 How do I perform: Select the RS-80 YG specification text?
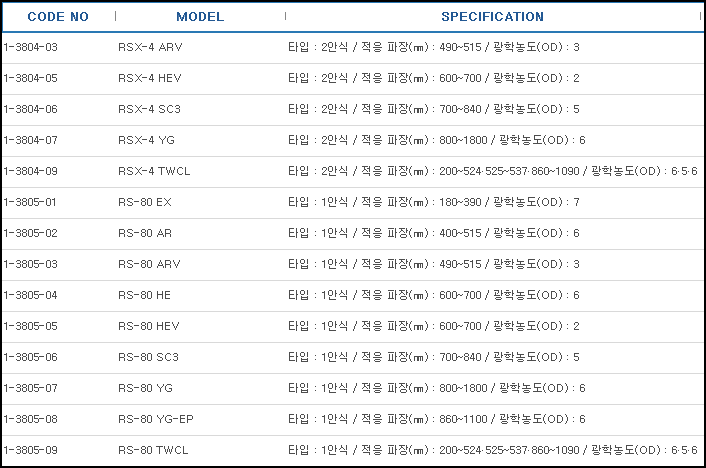(436, 388)
